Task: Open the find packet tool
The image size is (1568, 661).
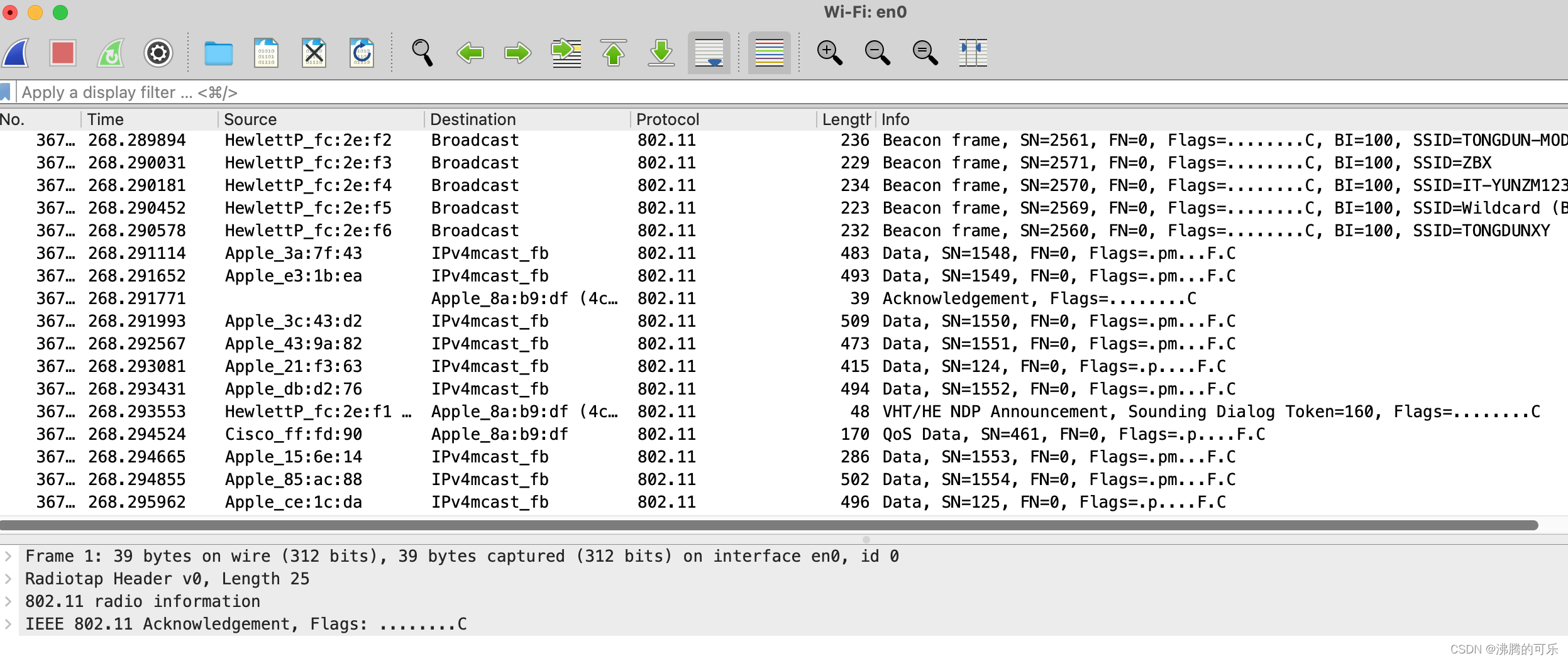Action: coord(422,53)
